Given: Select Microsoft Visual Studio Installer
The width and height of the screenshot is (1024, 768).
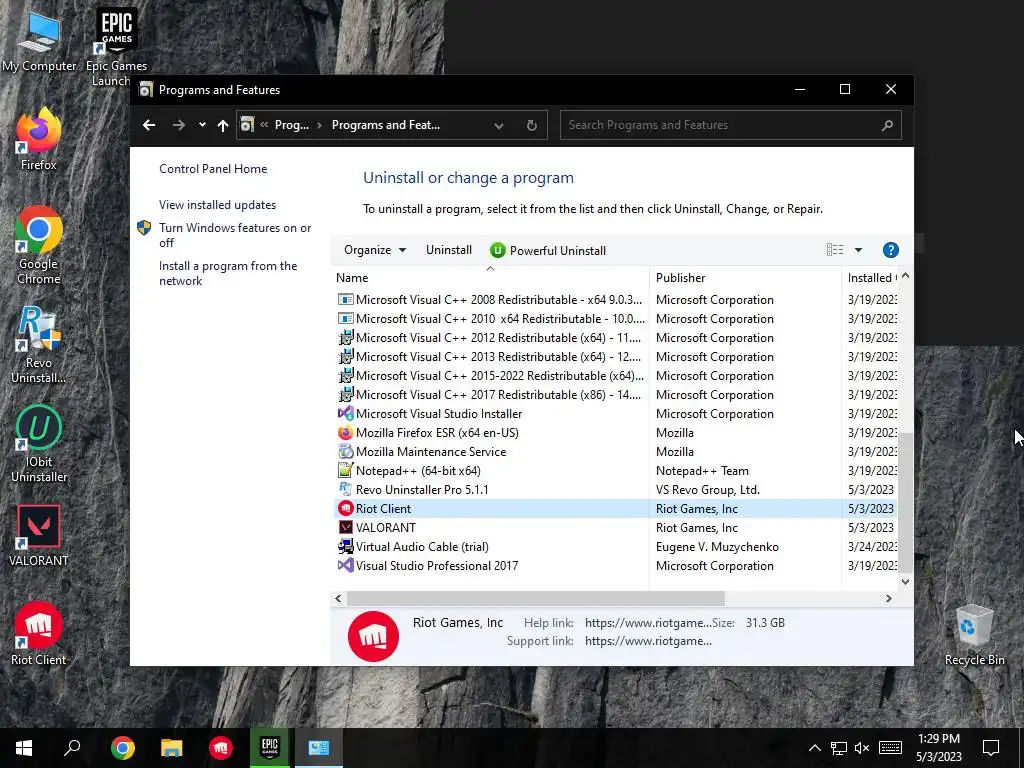Looking at the screenshot, I should click(x=615, y=414).
